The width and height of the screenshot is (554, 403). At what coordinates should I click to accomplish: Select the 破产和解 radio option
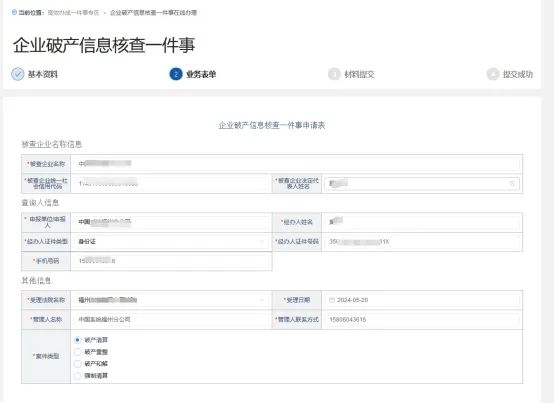coord(77,364)
